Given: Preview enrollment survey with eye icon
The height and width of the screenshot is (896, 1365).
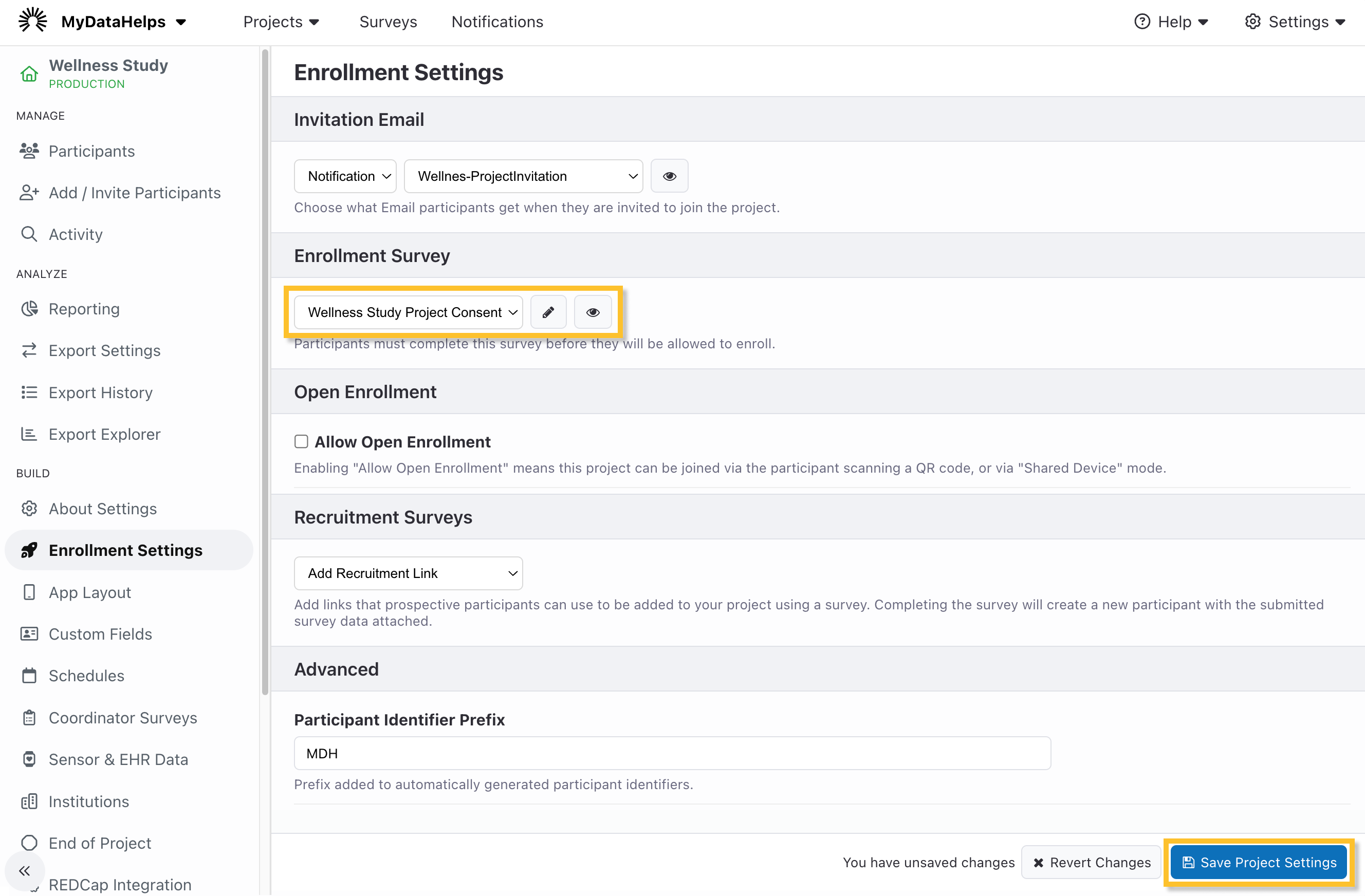Looking at the screenshot, I should (593, 312).
